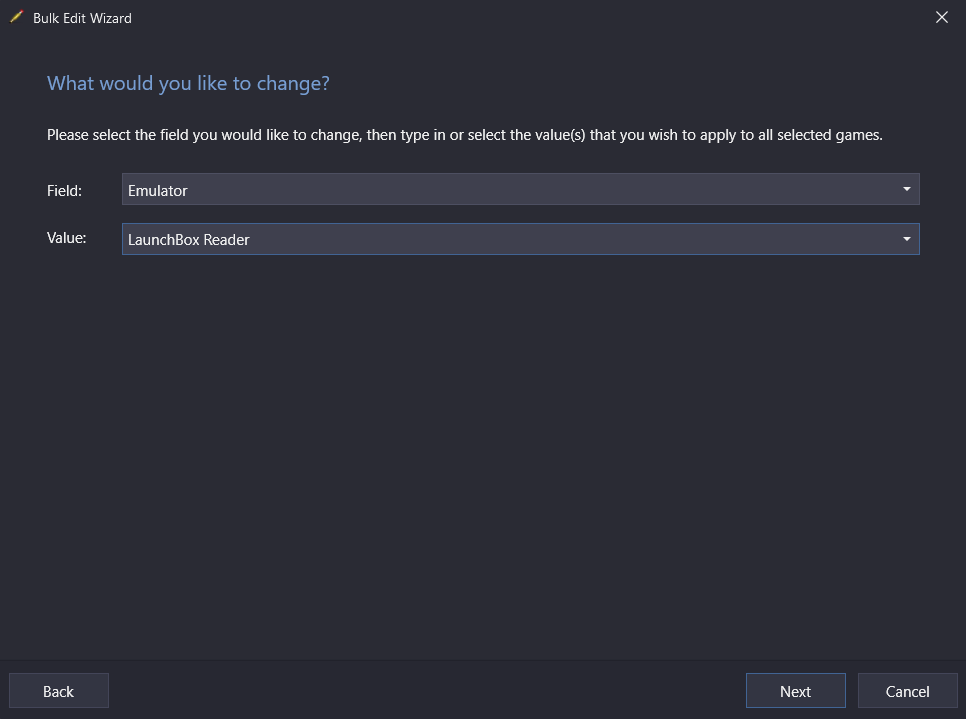Screen dimensions: 966x719
Task: Click the "What would you like to change?" heading
Action: point(188,83)
